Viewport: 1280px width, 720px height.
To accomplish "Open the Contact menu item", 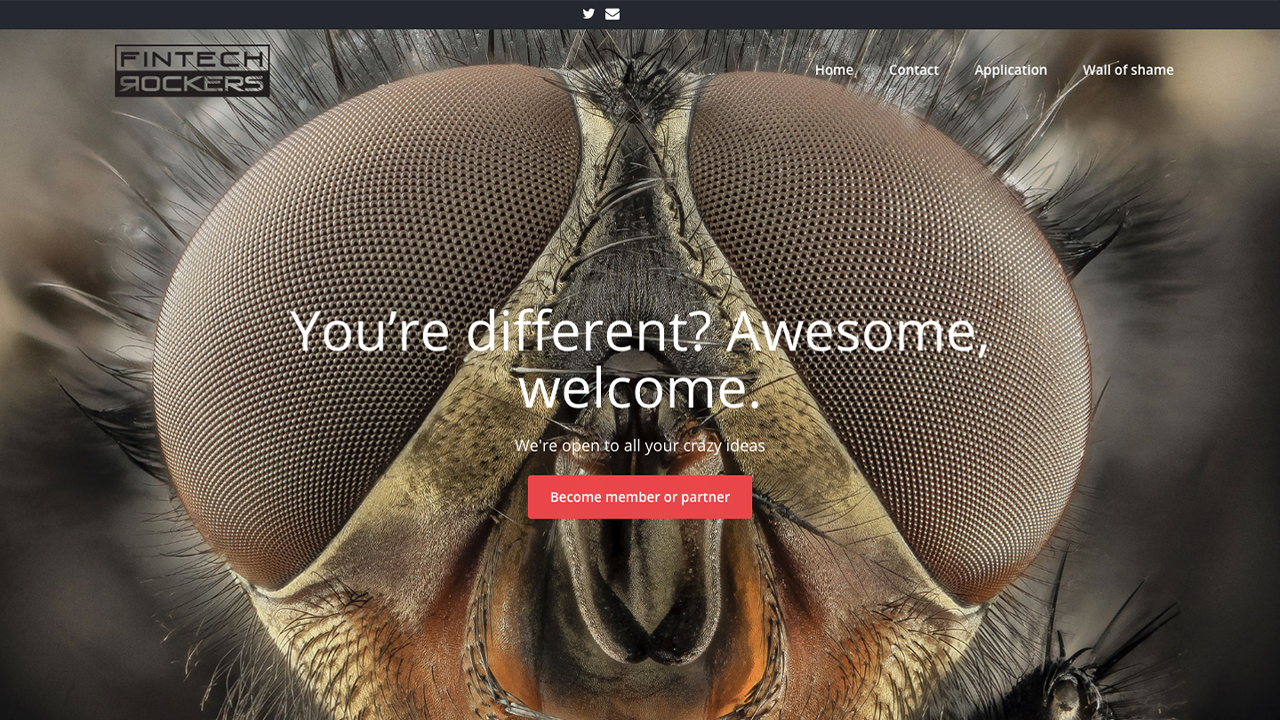I will coord(913,70).
